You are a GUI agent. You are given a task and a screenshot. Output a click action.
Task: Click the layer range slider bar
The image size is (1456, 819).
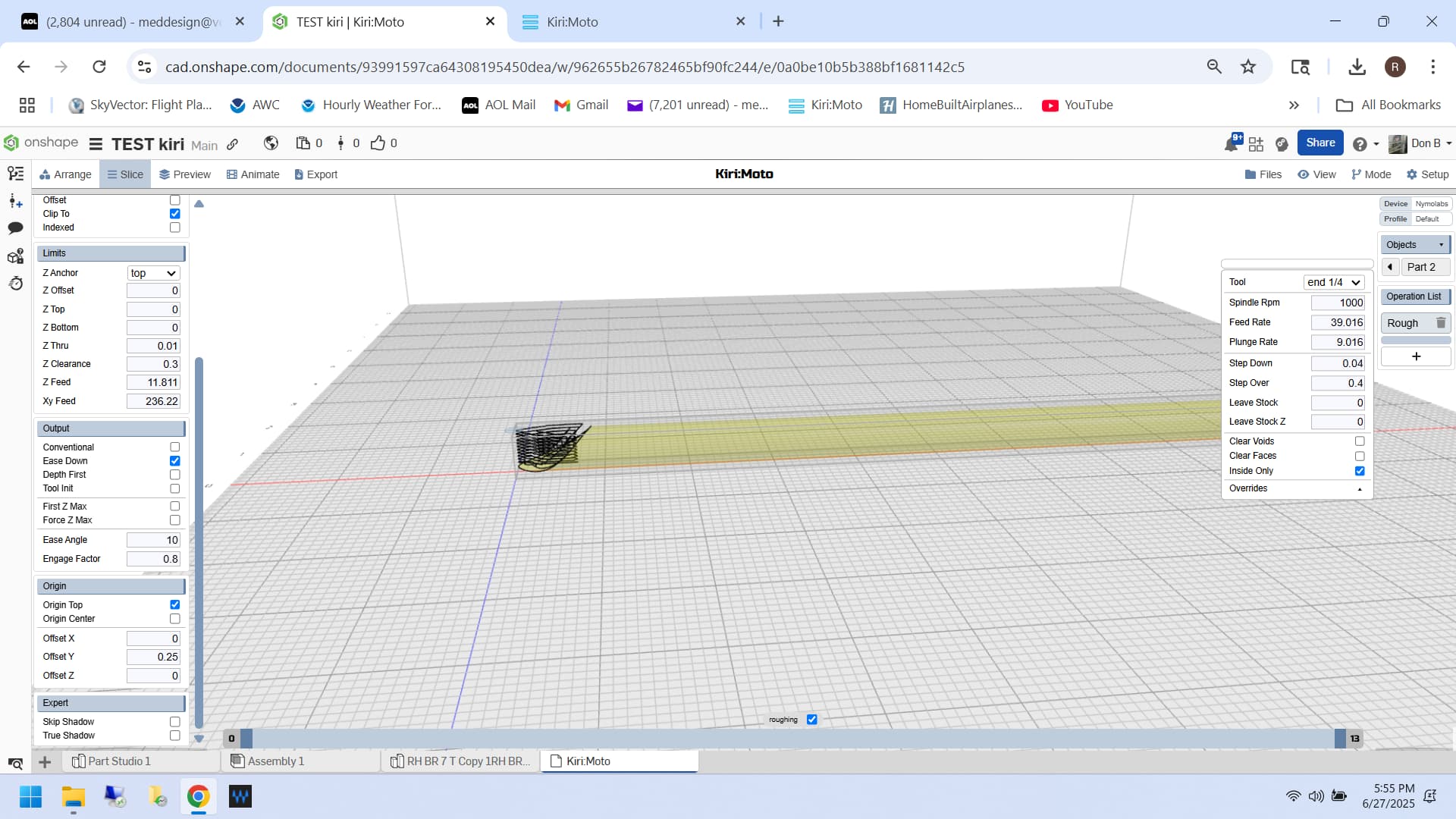[792, 738]
